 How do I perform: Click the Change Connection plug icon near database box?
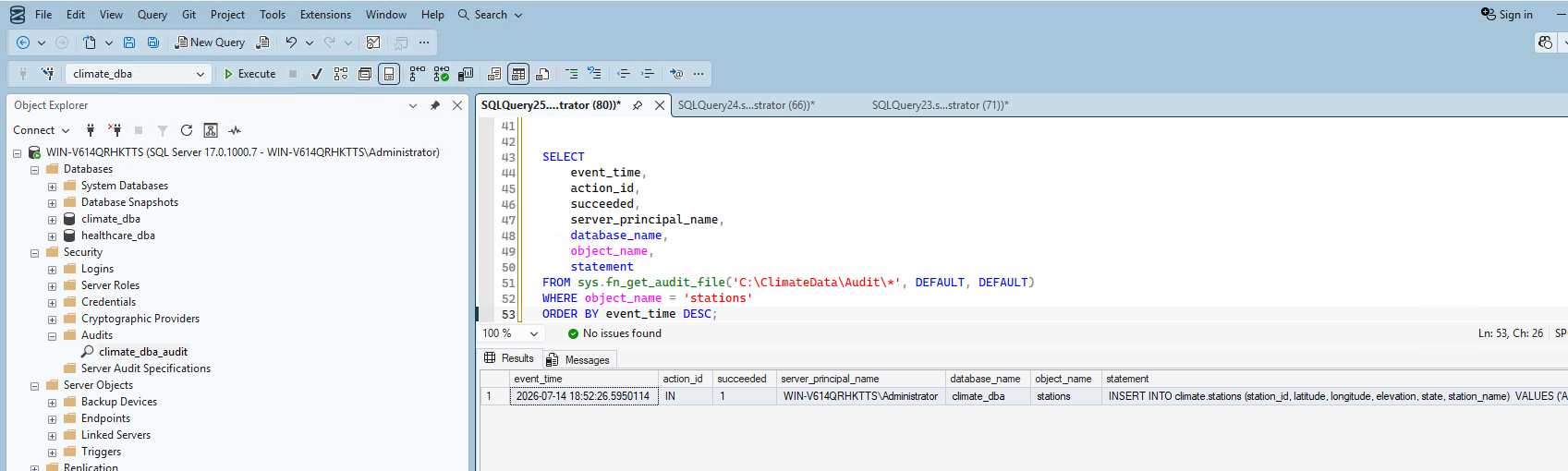[47, 74]
